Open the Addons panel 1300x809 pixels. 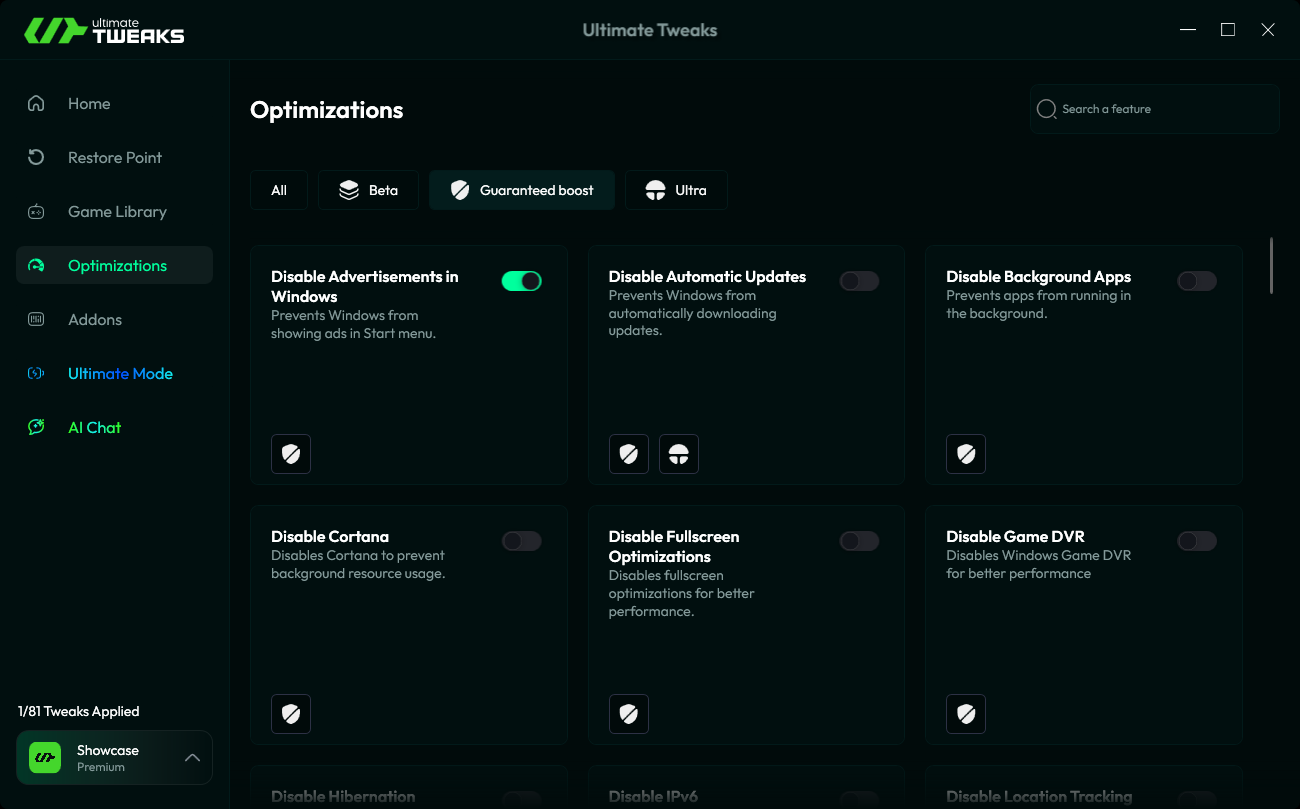coord(95,319)
